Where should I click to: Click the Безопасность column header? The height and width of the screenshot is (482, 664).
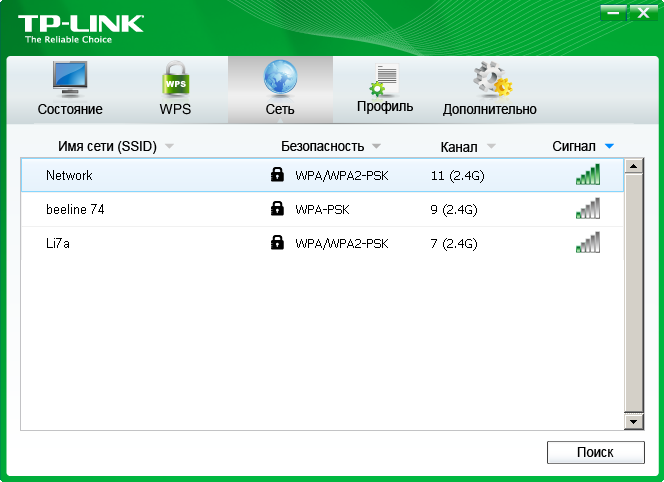(323, 147)
